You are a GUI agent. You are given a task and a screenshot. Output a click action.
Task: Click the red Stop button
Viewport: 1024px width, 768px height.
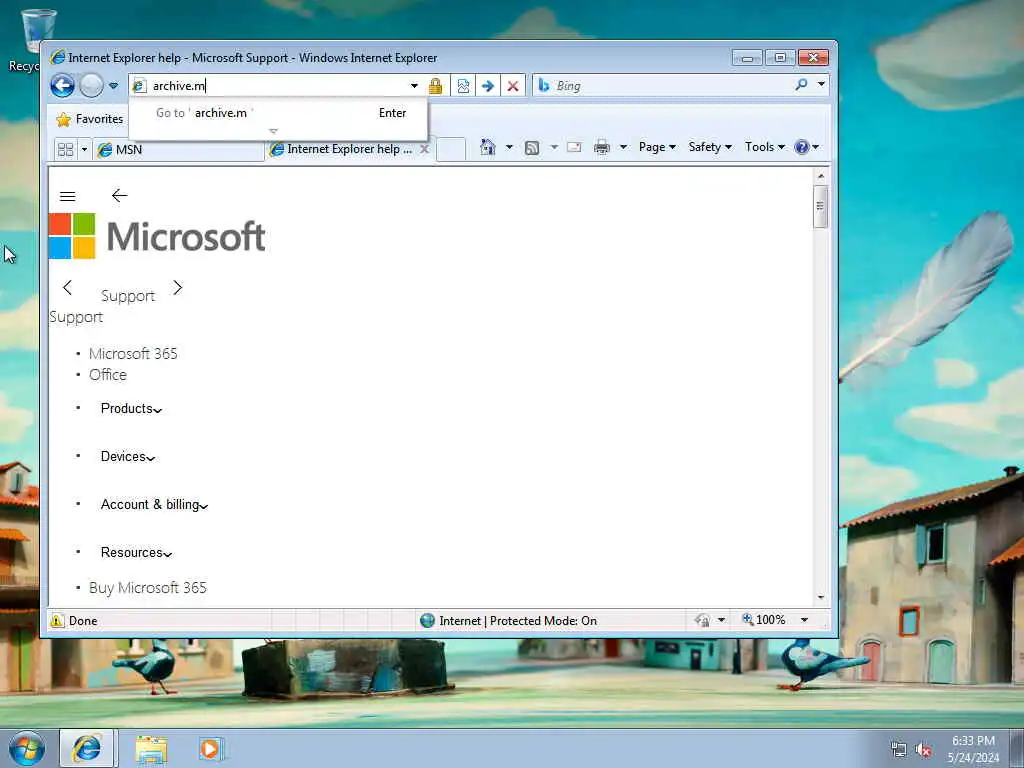coord(513,86)
